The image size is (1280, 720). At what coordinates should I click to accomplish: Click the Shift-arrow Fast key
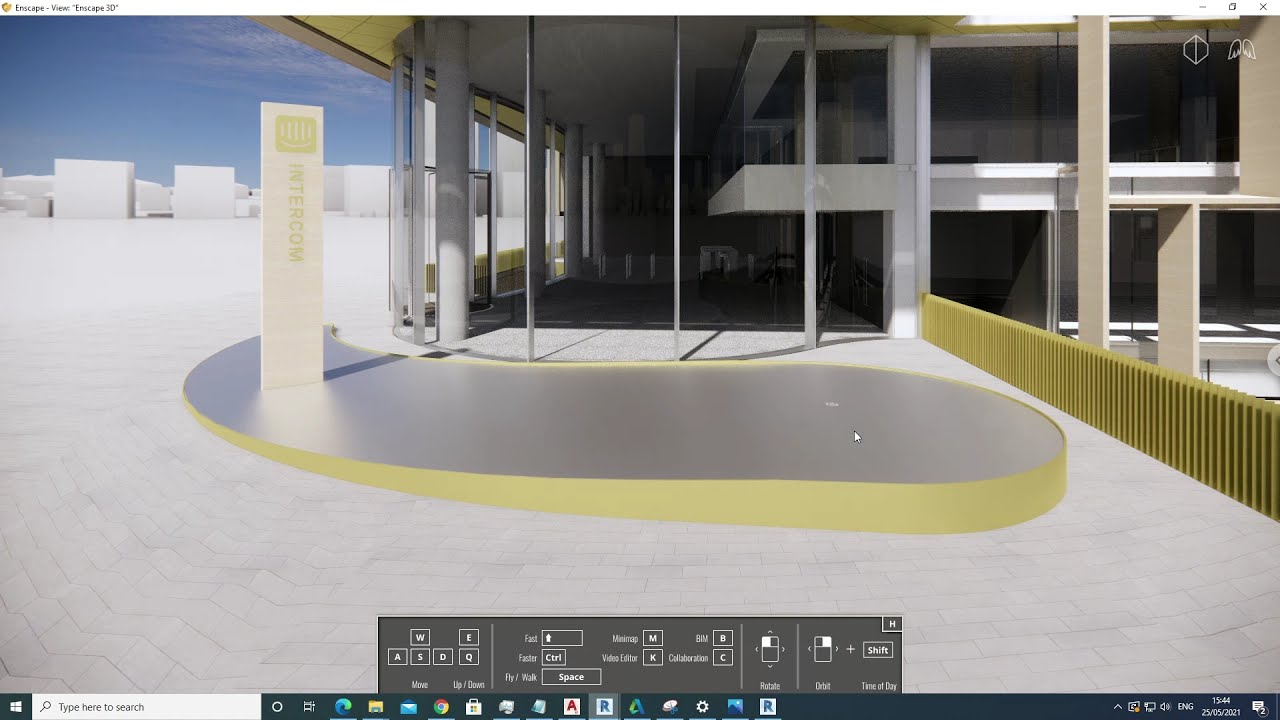[562, 638]
